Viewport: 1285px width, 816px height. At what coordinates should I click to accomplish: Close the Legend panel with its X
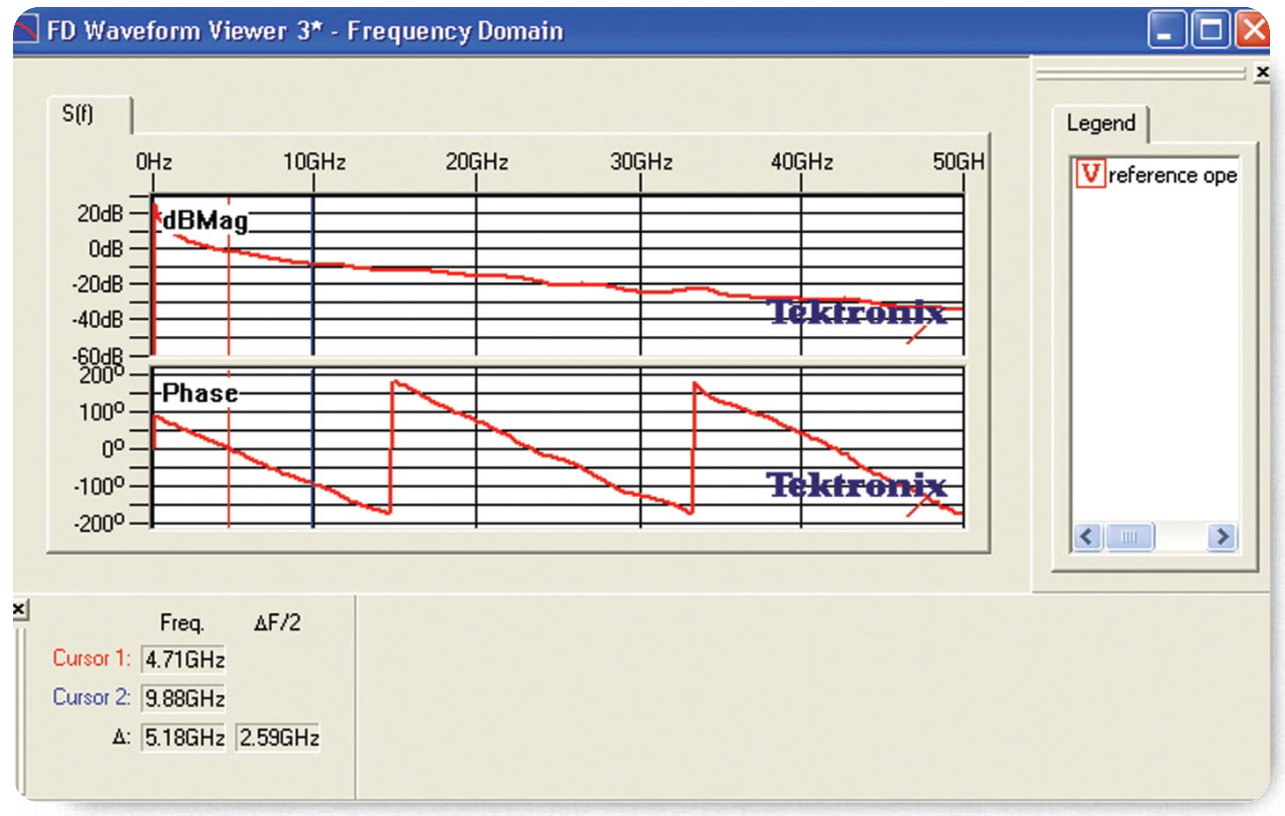(1262, 71)
